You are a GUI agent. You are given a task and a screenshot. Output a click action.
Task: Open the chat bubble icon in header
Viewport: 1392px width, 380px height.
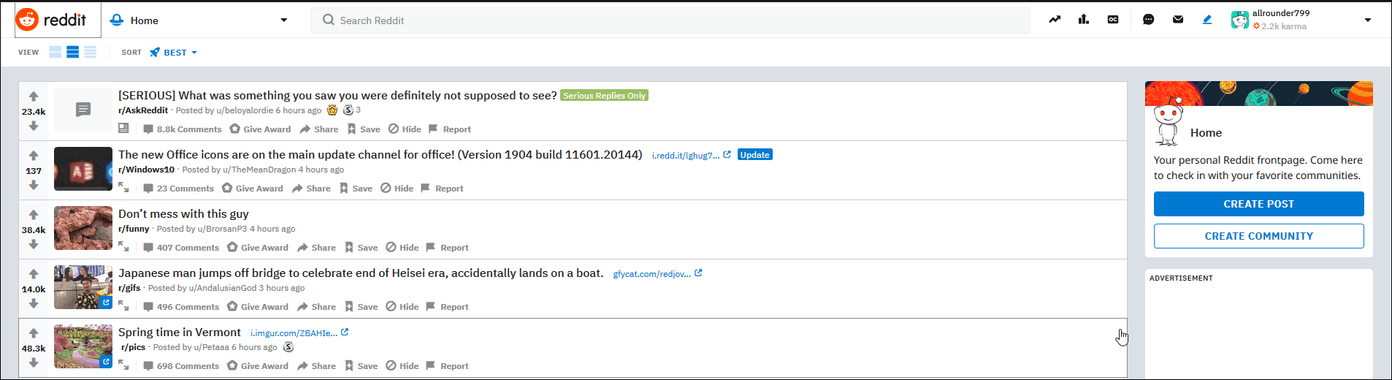click(x=1148, y=20)
